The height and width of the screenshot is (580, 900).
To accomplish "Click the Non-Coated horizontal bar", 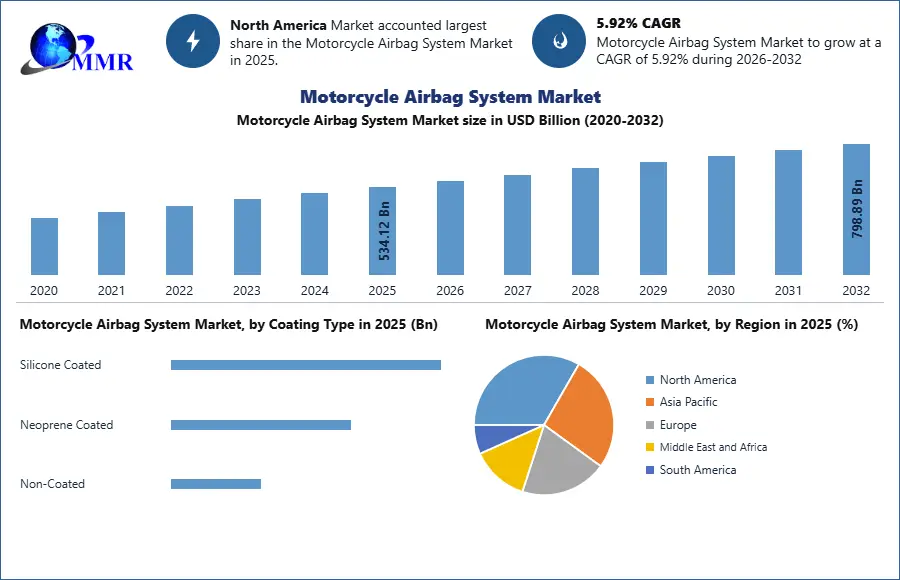I will (x=215, y=484).
